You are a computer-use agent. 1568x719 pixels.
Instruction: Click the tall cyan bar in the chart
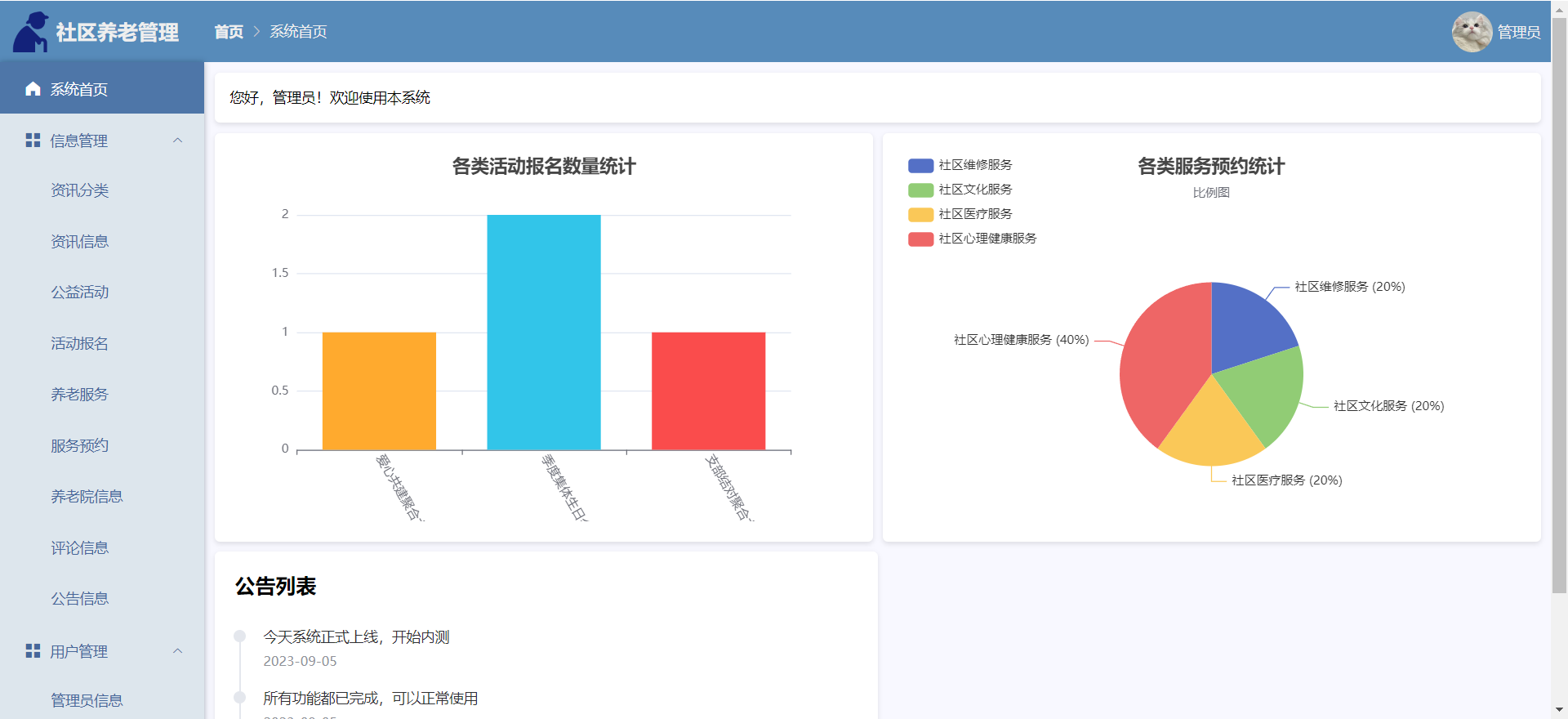tap(544, 332)
